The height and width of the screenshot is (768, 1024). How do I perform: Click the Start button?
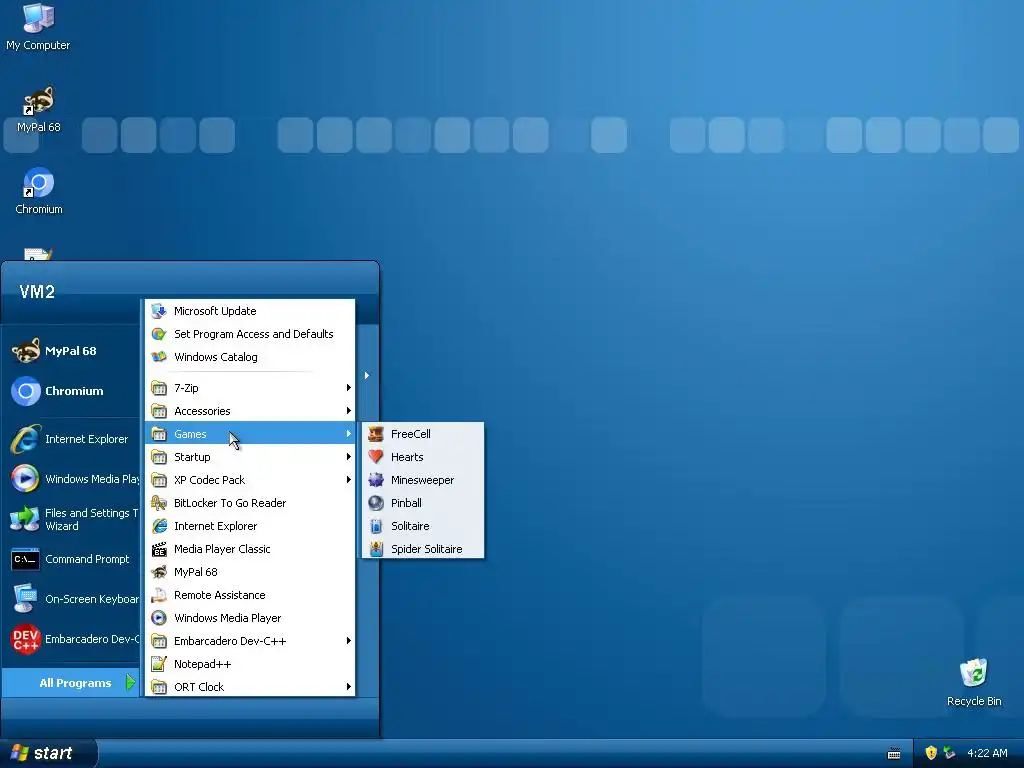[x=48, y=753]
